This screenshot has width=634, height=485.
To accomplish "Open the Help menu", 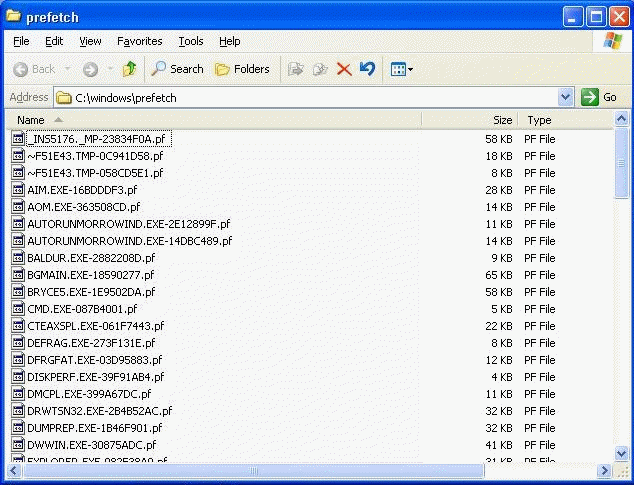I will [230, 41].
